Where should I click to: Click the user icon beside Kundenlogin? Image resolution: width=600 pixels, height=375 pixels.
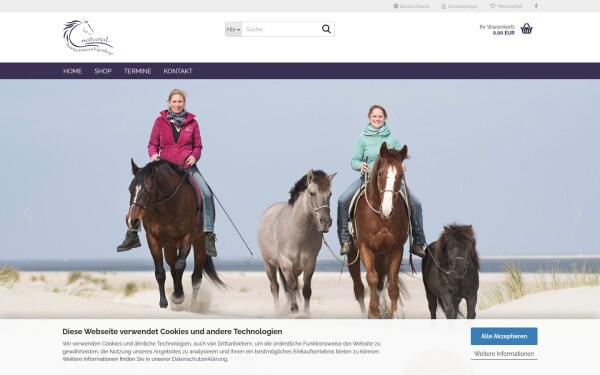pos(443,6)
